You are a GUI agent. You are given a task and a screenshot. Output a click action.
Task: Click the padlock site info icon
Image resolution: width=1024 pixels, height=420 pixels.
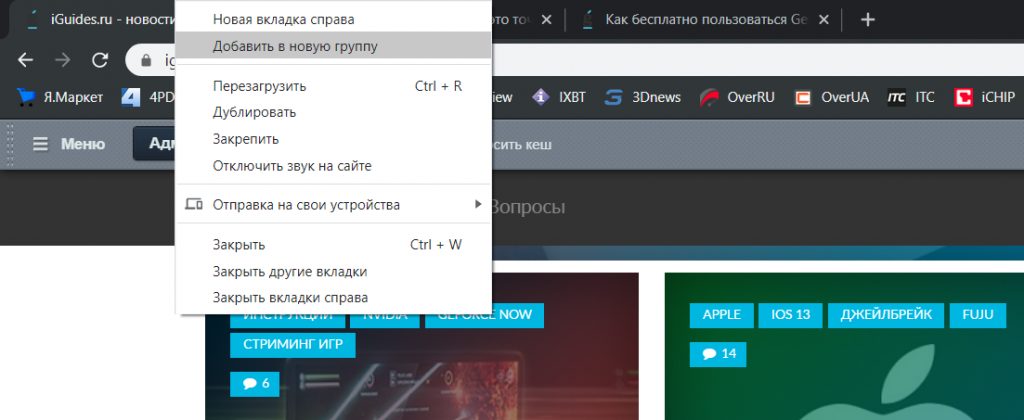[x=146, y=61]
